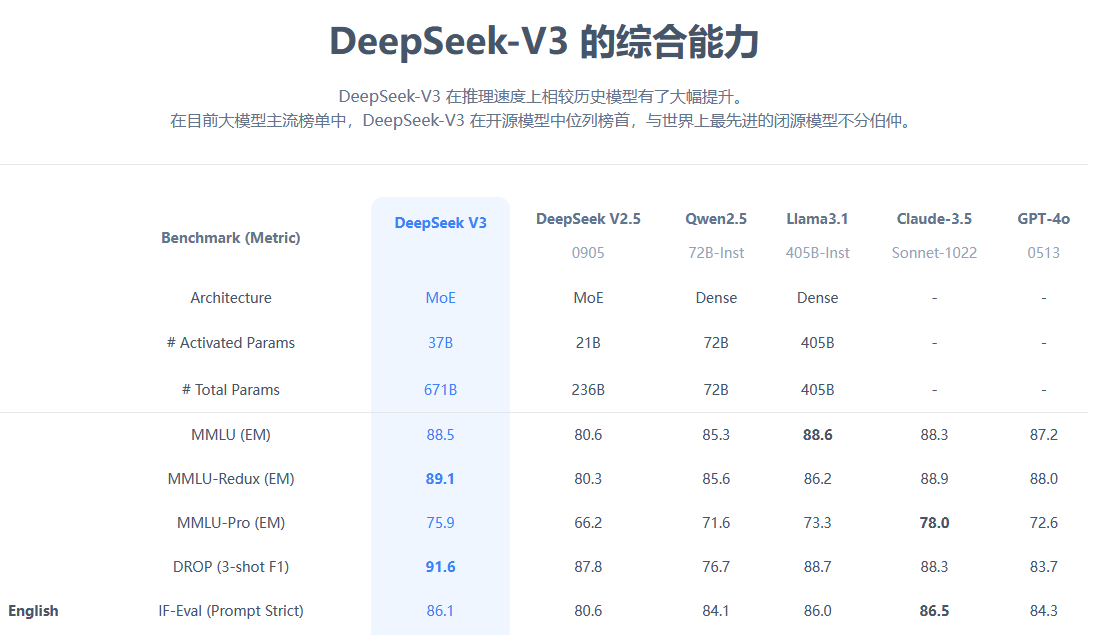Click the MMLU (EM) row label
Viewport: 1095px width, 635px height.
230,434
